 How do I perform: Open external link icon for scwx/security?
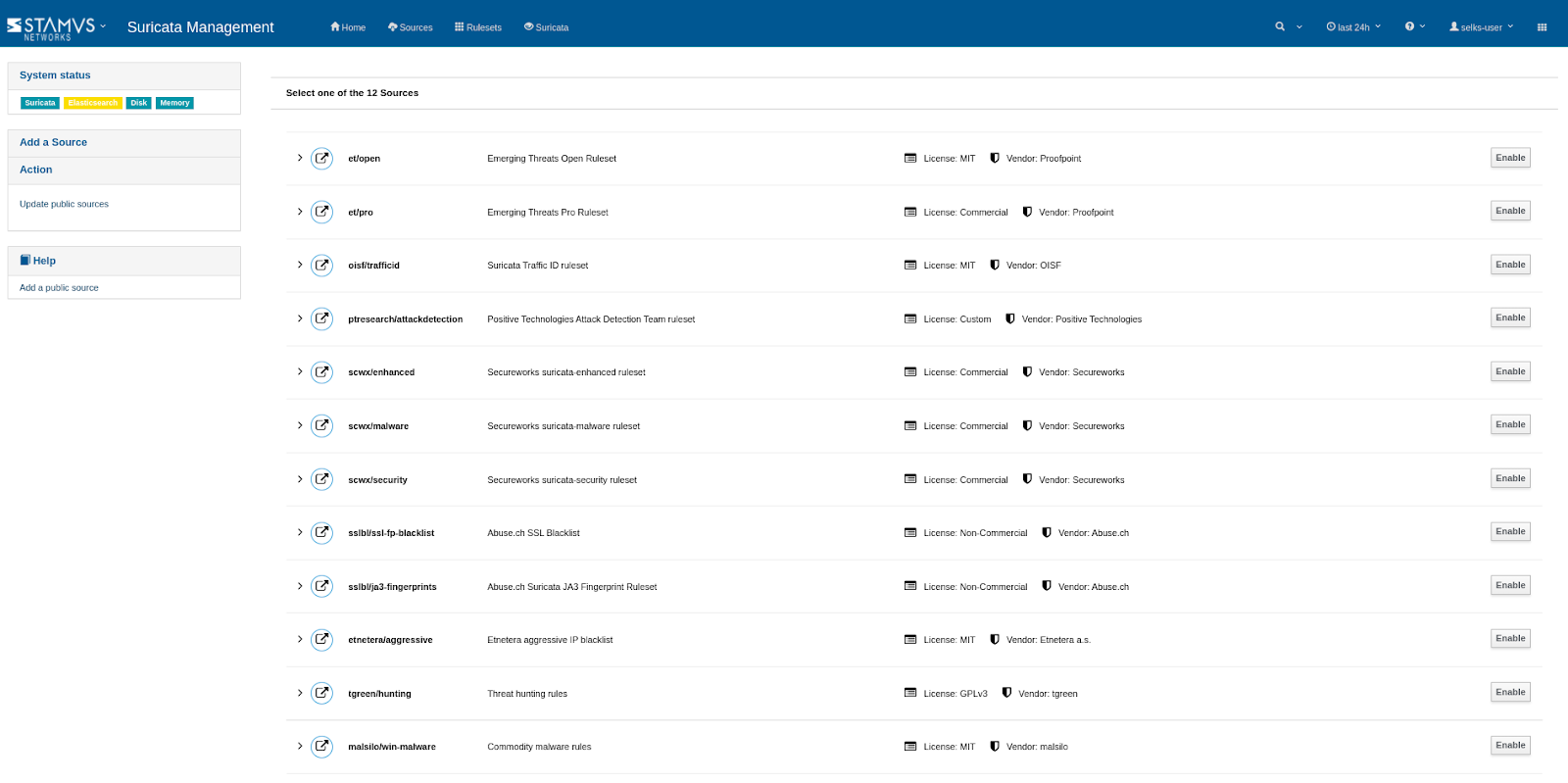(x=321, y=479)
